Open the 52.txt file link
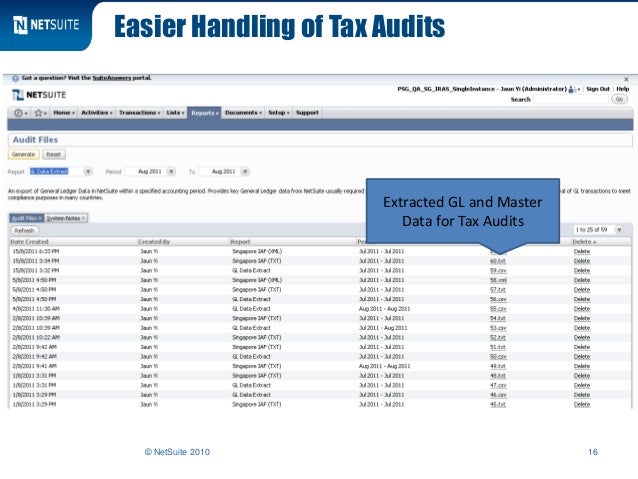 [498, 337]
